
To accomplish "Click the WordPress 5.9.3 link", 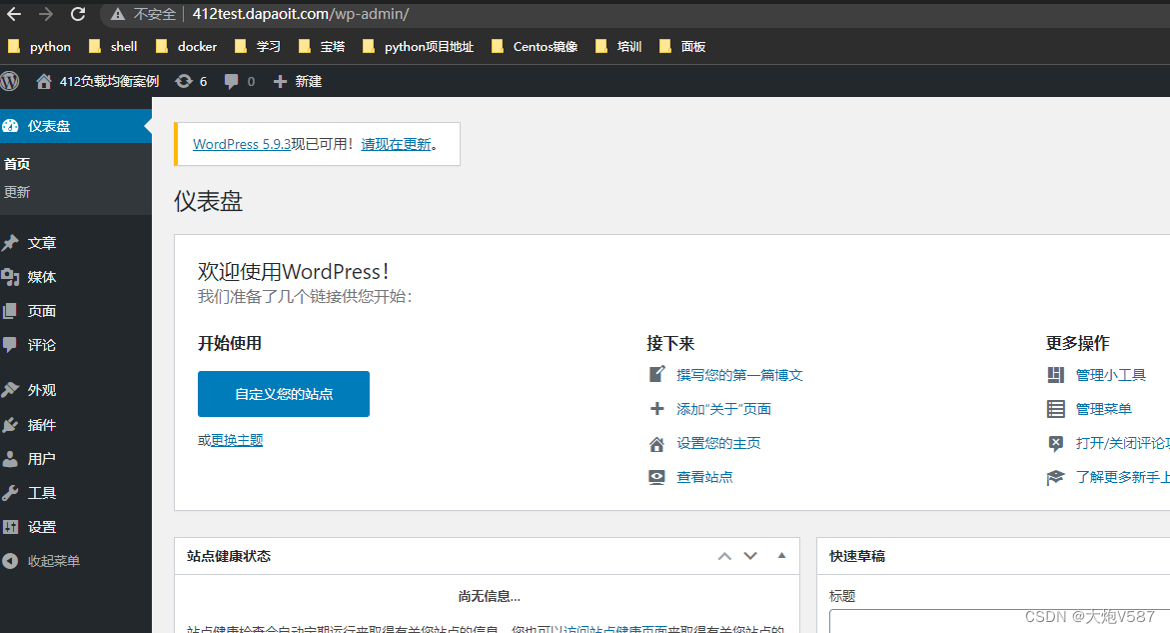I will 242,144.
